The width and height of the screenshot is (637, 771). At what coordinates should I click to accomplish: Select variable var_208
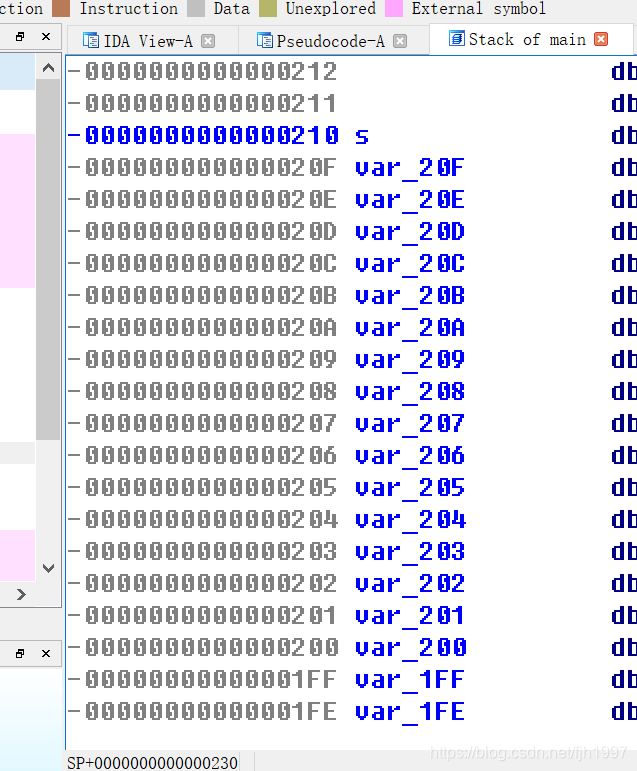(x=409, y=392)
